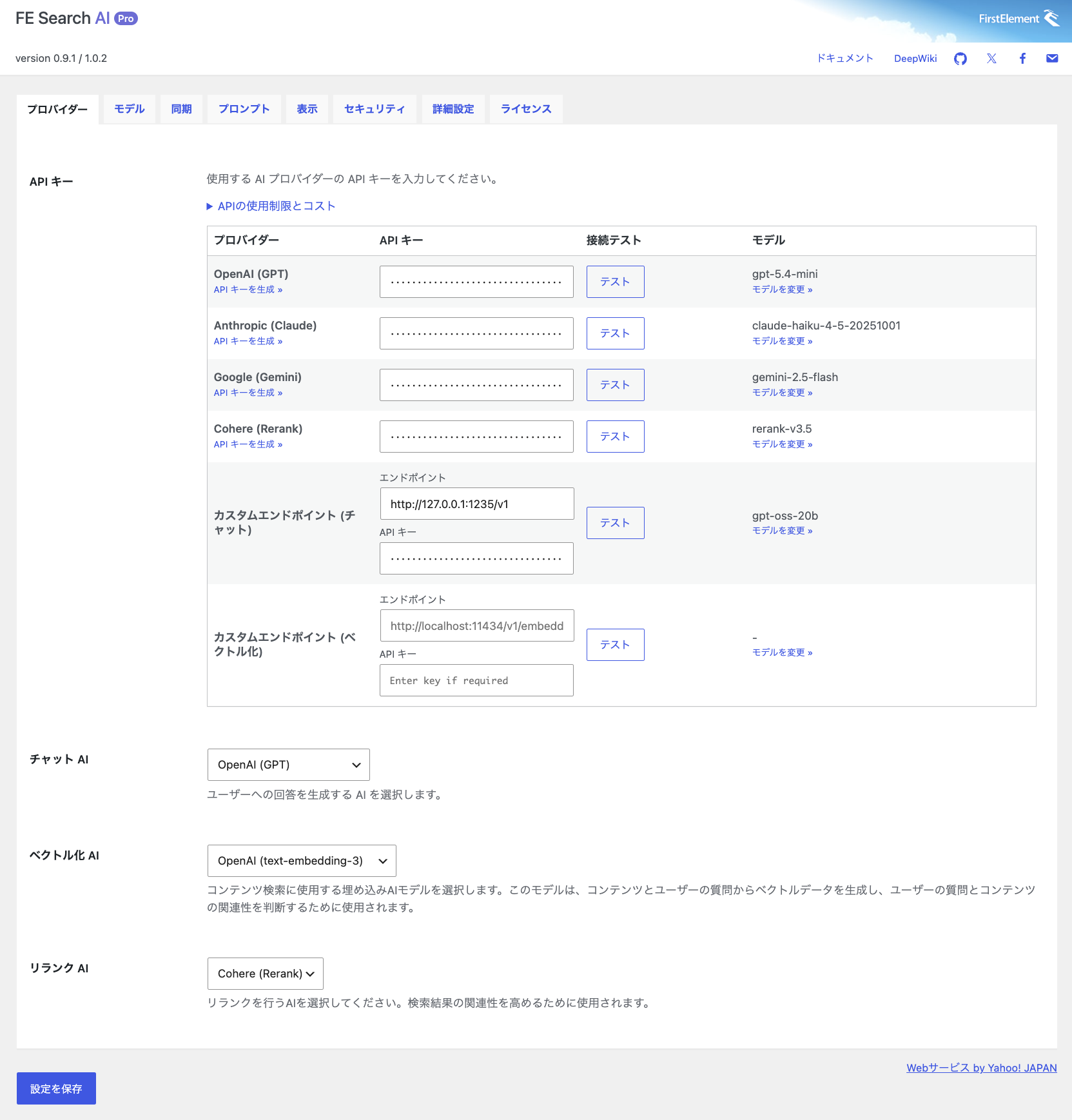Focus the Google (Gemini) API key field
Screen dimensions: 1072x1120
point(476,385)
